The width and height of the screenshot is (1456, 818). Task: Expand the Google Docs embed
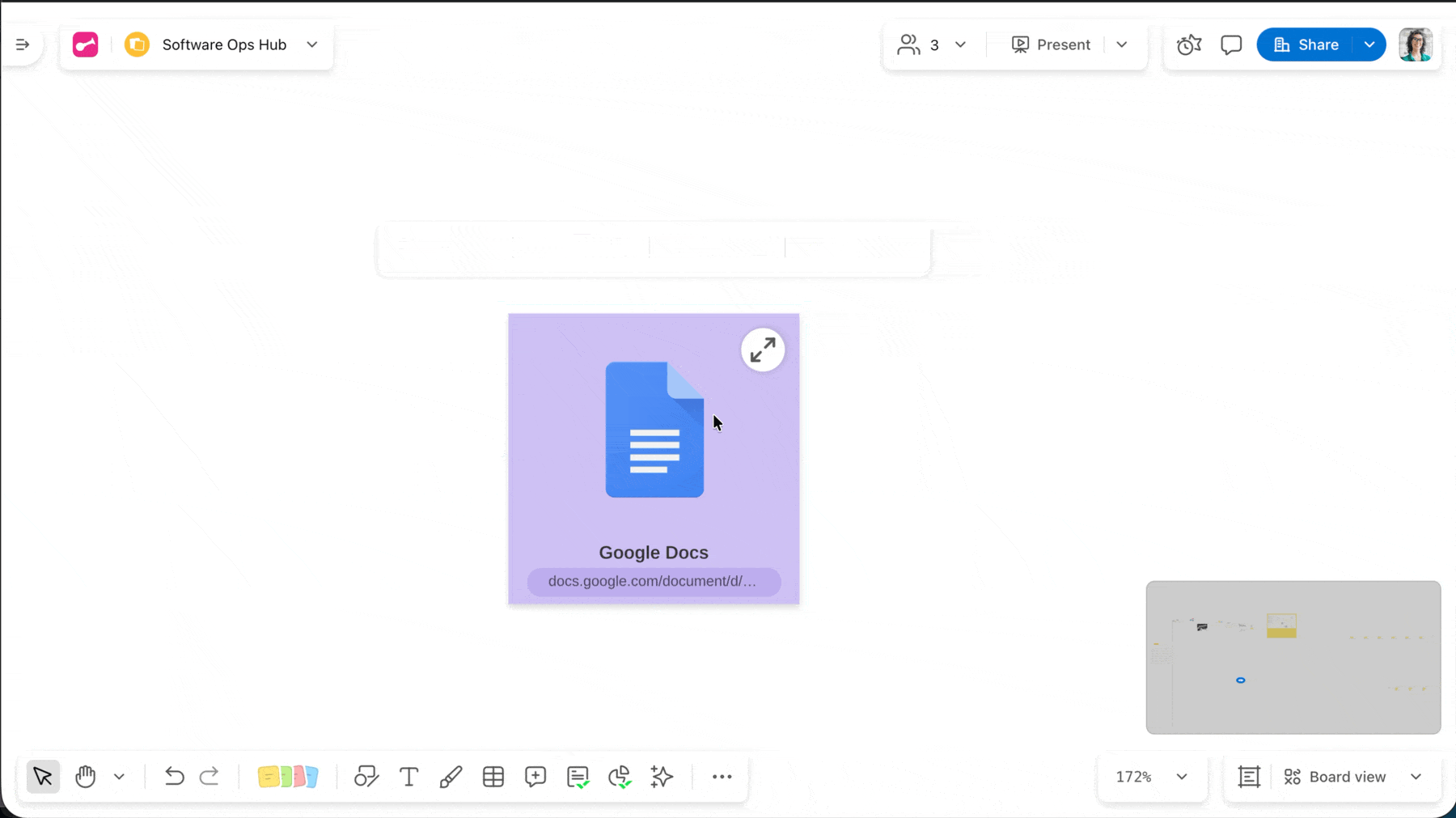click(x=761, y=349)
